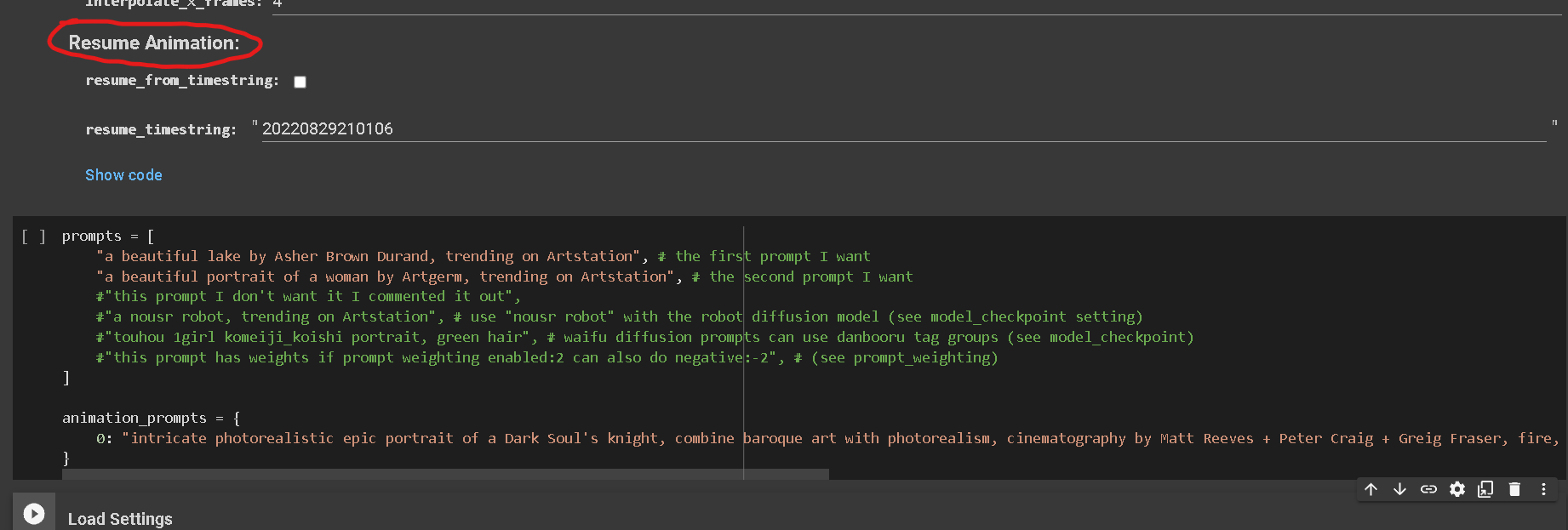Open more cell actions three-dot menu

coord(1543,489)
